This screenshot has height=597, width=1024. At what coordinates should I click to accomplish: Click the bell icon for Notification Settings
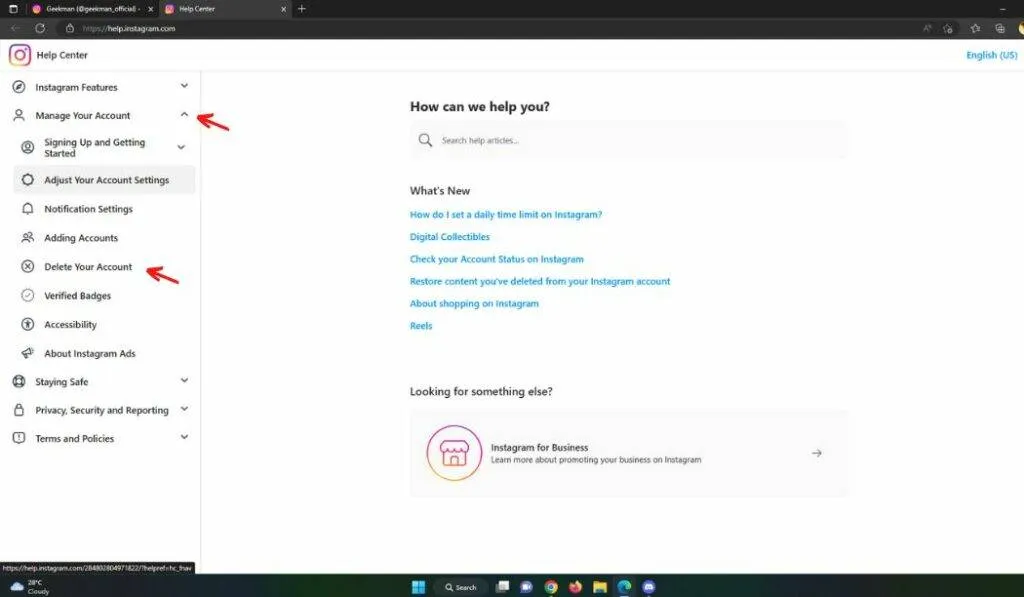[x=27, y=209]
